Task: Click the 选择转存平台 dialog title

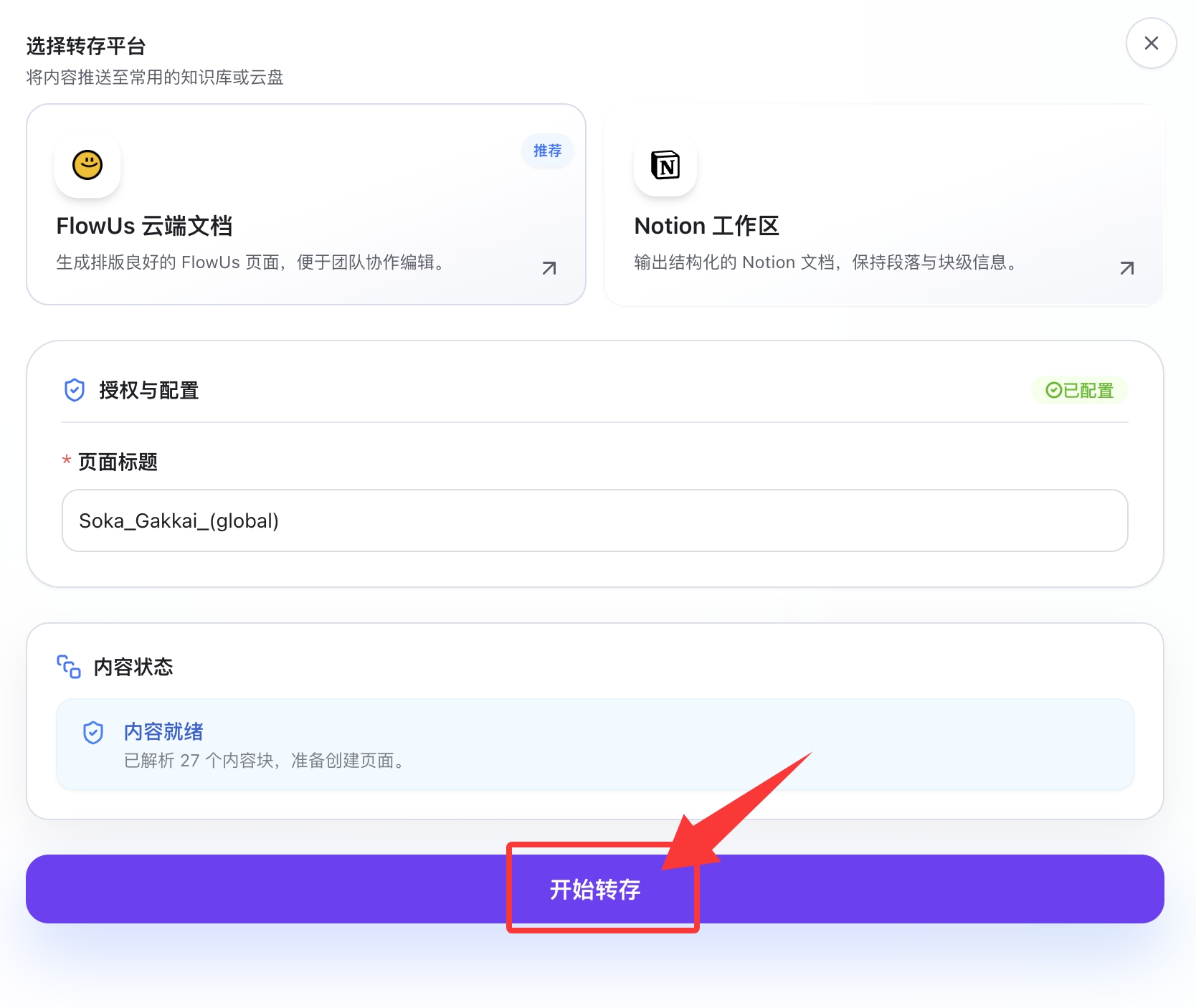Action: pos(85,45)
